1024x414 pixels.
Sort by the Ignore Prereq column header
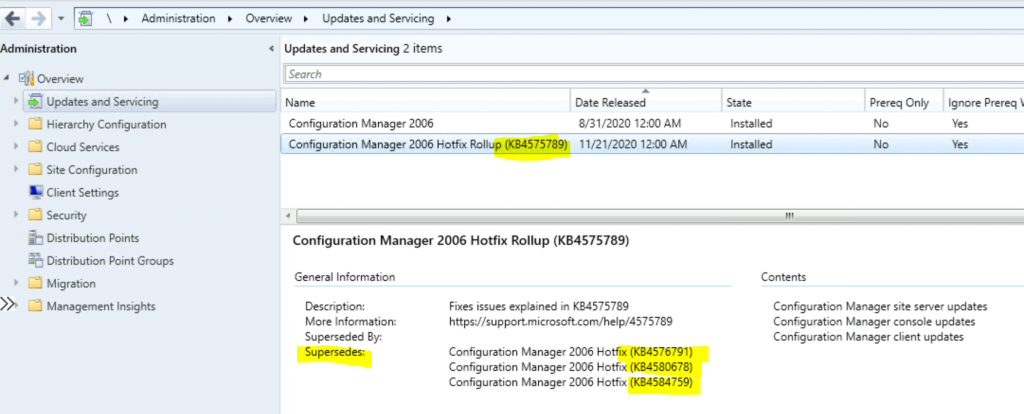click(984, 103)
